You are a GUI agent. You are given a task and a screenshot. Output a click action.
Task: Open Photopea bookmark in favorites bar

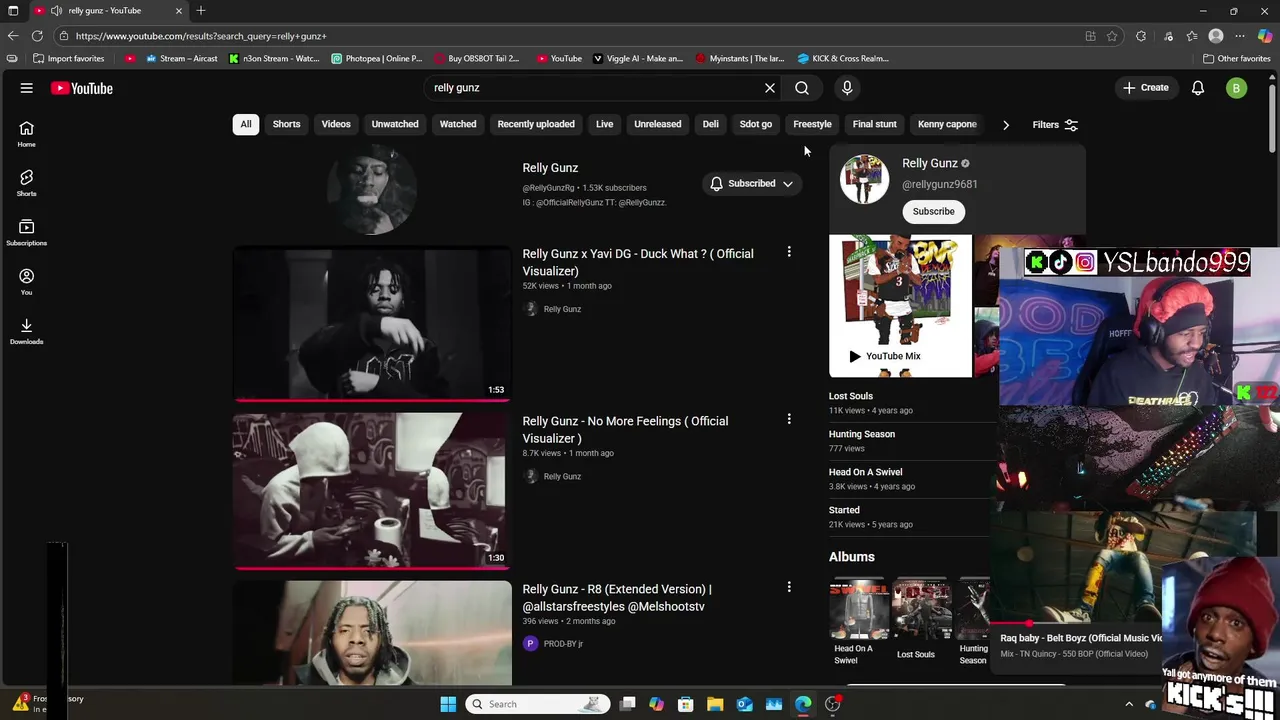coord(377,58)
